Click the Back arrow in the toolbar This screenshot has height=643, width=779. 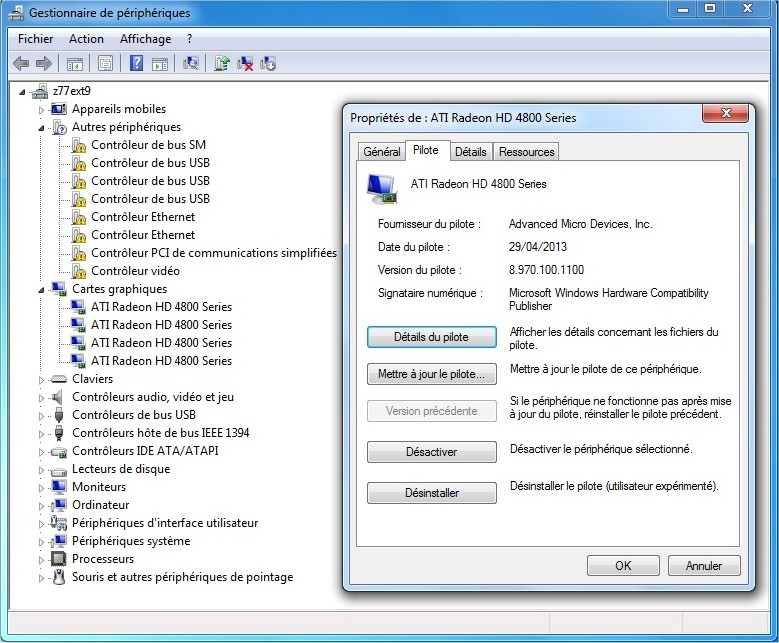tap(21, 64)
